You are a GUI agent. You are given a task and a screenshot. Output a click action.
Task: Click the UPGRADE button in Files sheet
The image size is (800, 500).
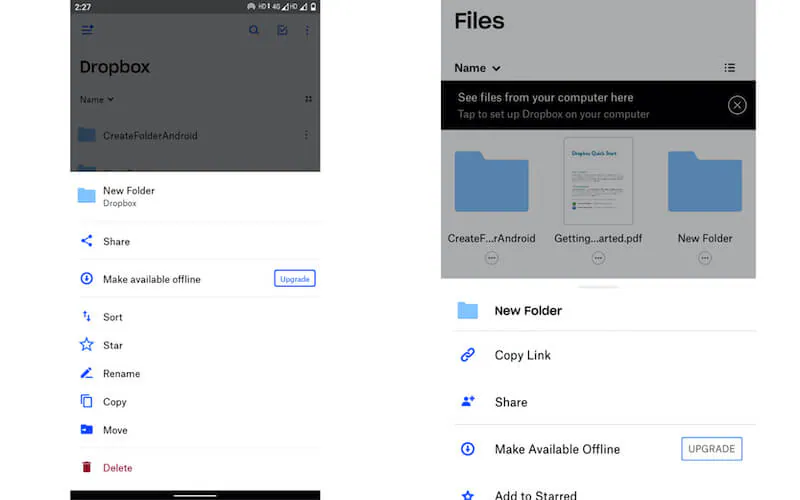(x=712, y=448)
